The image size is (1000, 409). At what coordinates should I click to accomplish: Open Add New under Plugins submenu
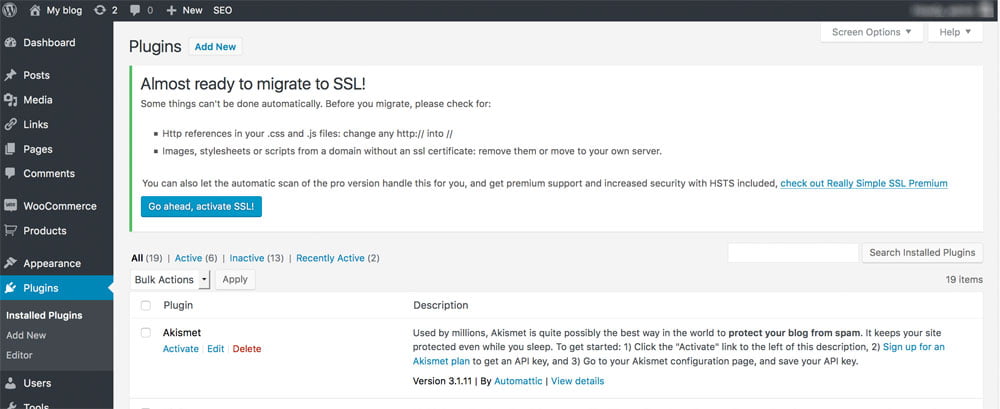point(26,335)
